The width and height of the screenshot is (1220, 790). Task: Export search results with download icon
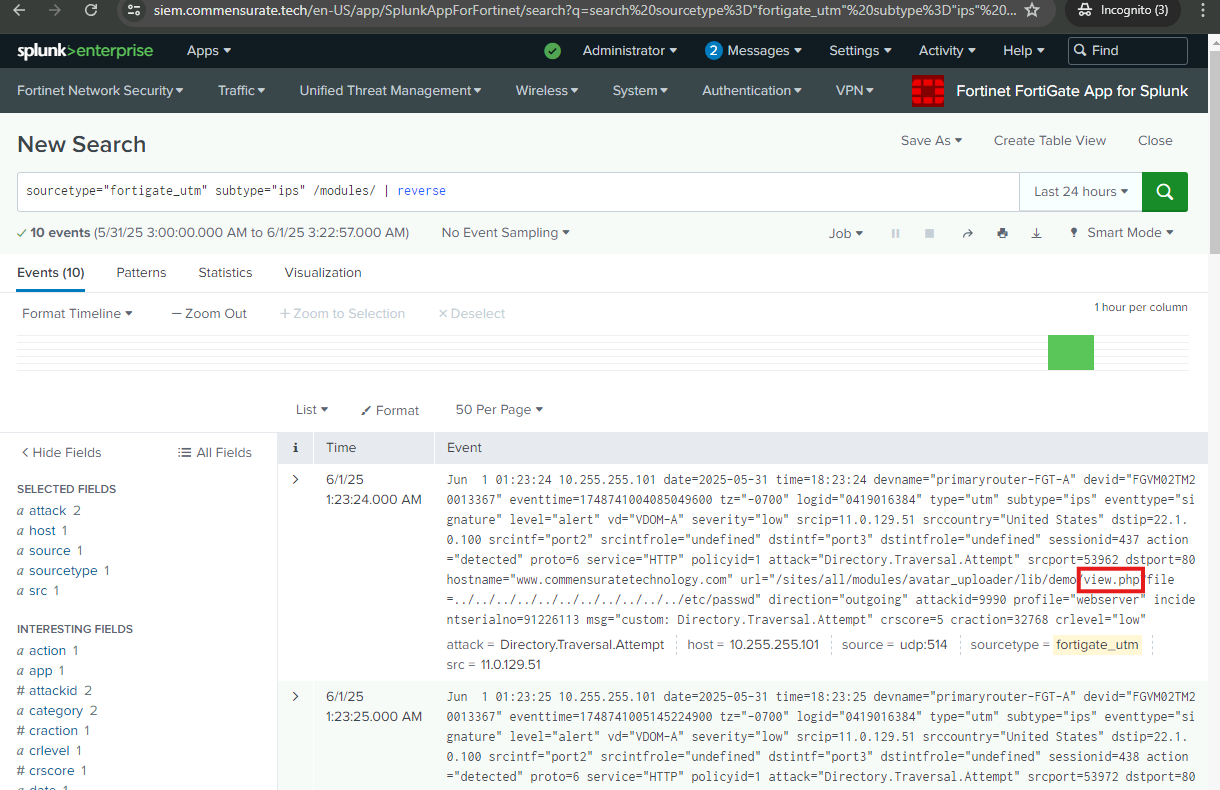click(x=1036, y=233)
